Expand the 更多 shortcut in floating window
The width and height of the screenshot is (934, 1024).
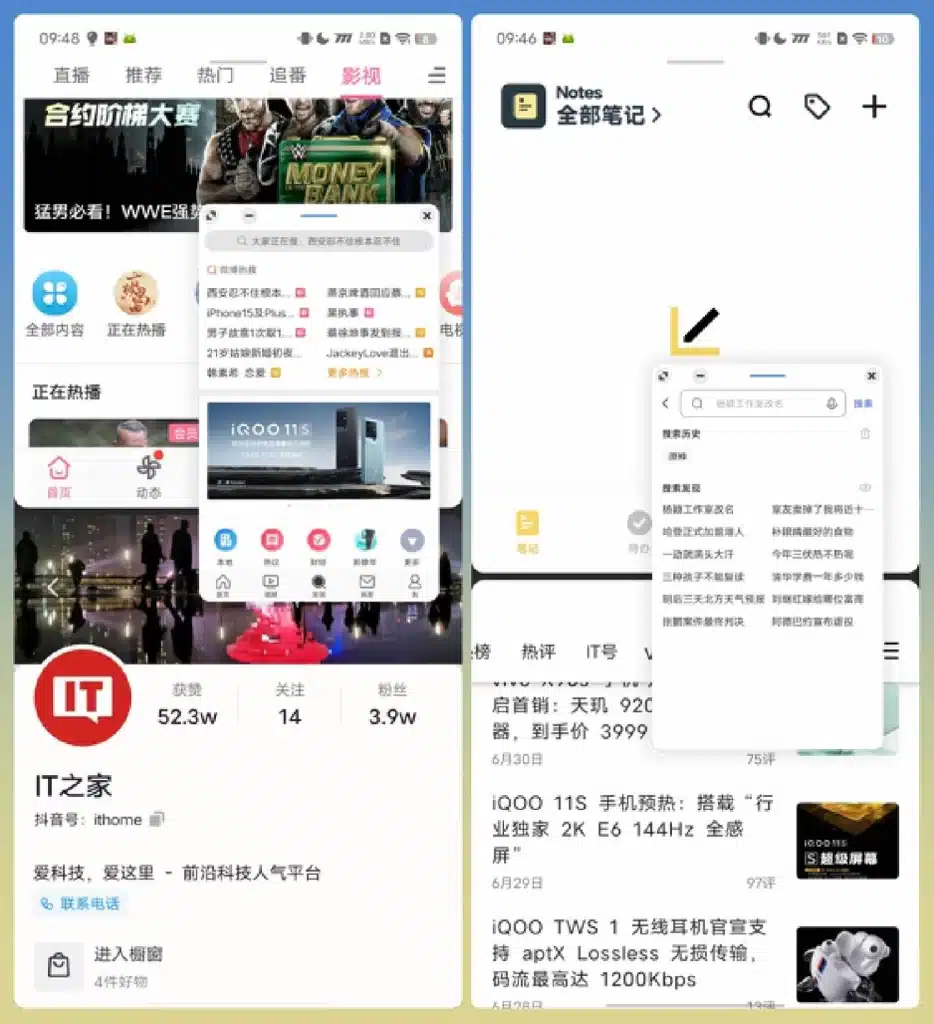coord(412,541)
